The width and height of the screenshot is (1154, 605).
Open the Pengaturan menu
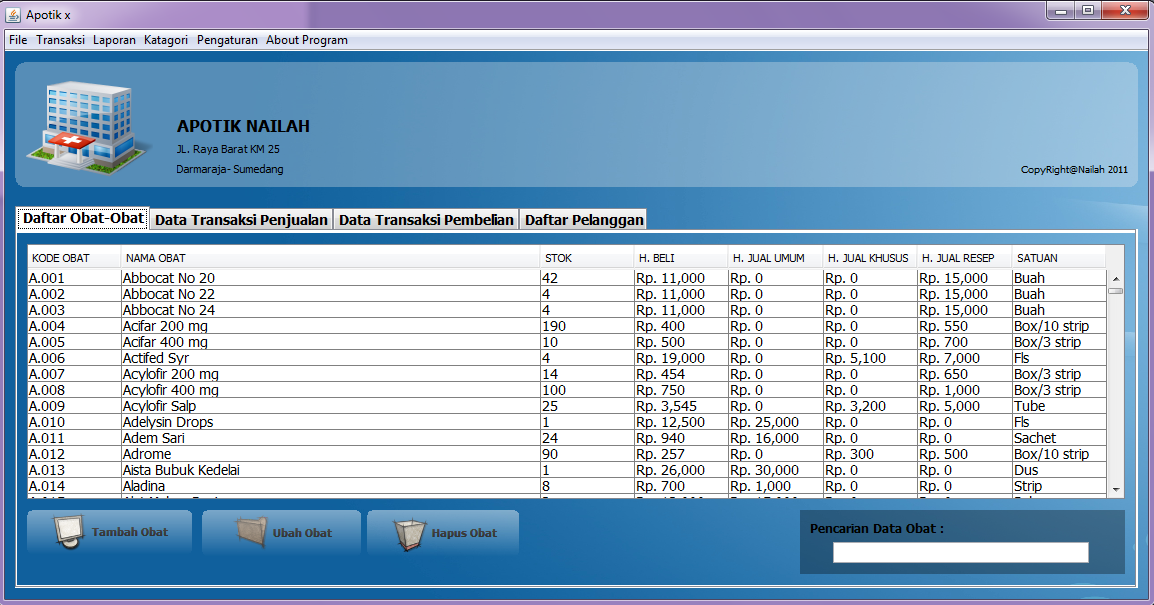click(x=227, y=40)
